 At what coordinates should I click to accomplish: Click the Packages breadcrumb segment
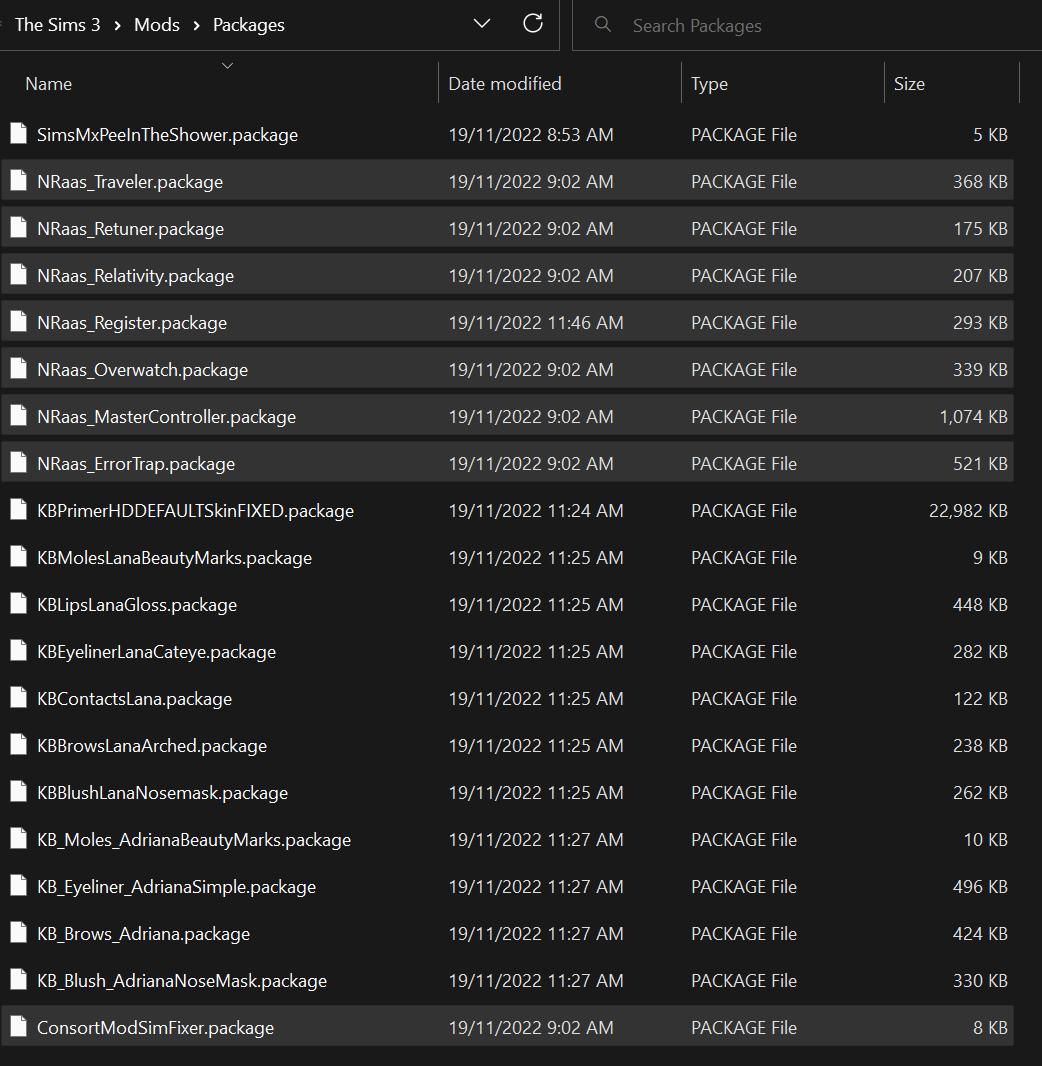(249, 25)
